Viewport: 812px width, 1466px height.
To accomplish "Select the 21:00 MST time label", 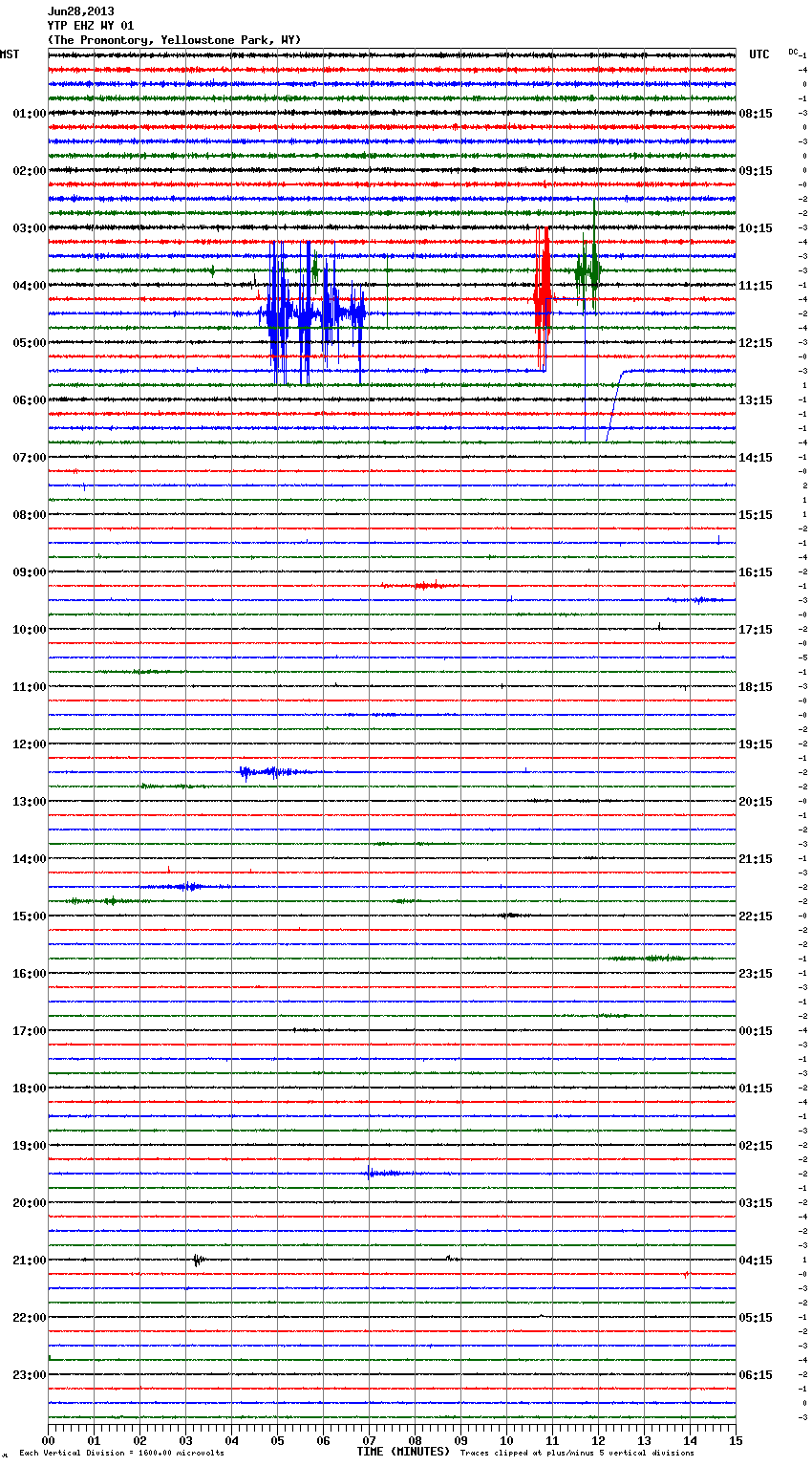I will pos(30,1261).
